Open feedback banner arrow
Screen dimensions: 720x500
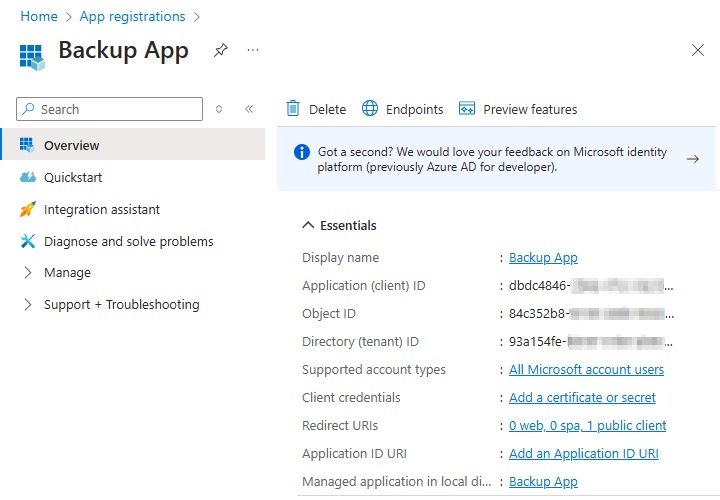(693, 159)
